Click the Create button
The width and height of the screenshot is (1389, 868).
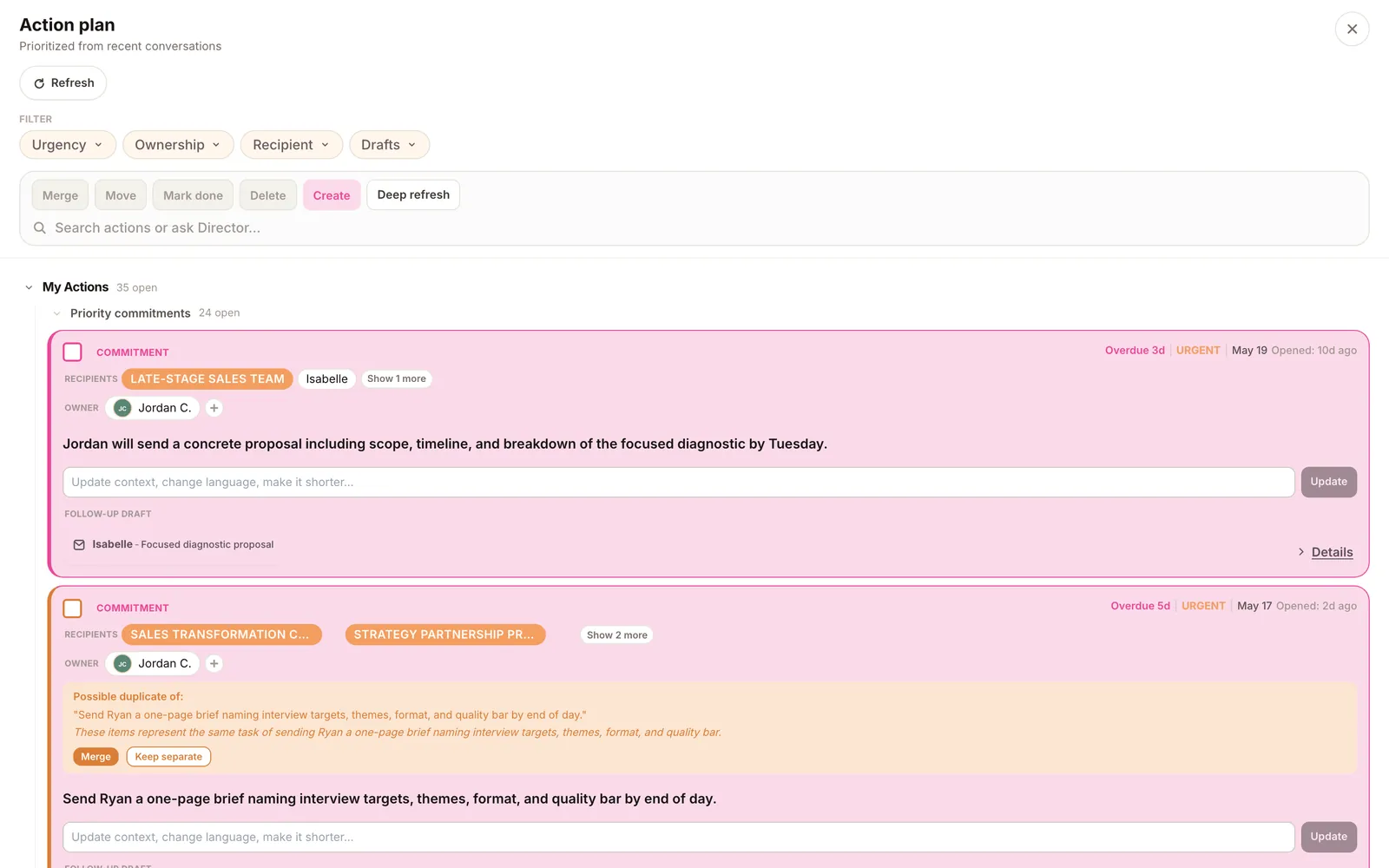pos(332,195)
